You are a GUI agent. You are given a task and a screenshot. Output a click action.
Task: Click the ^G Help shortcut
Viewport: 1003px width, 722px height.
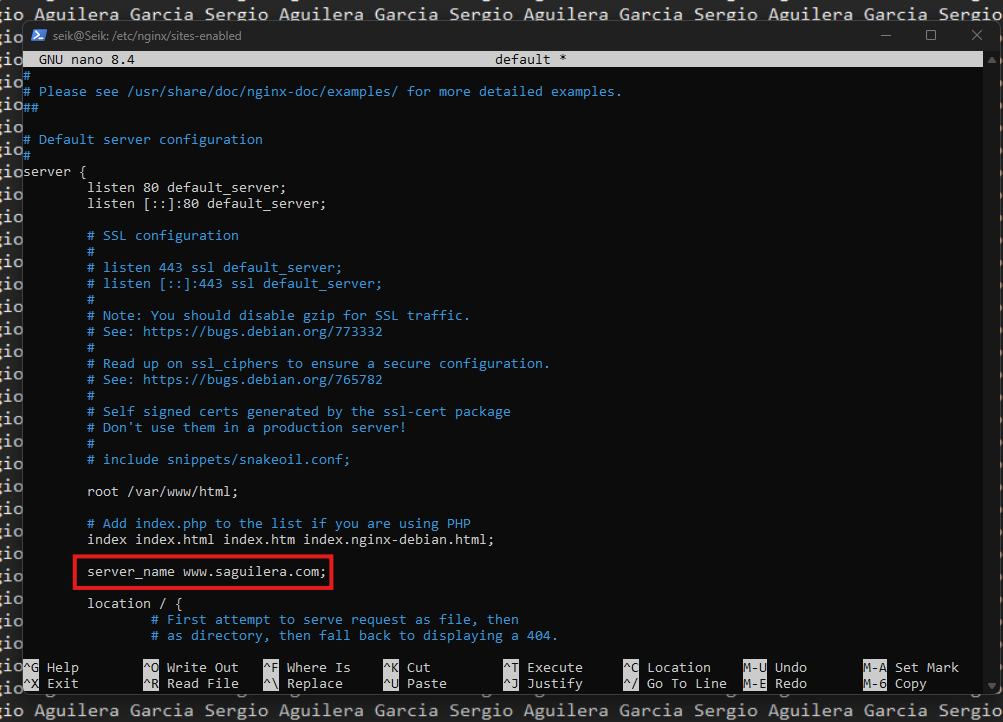[51, 668]
